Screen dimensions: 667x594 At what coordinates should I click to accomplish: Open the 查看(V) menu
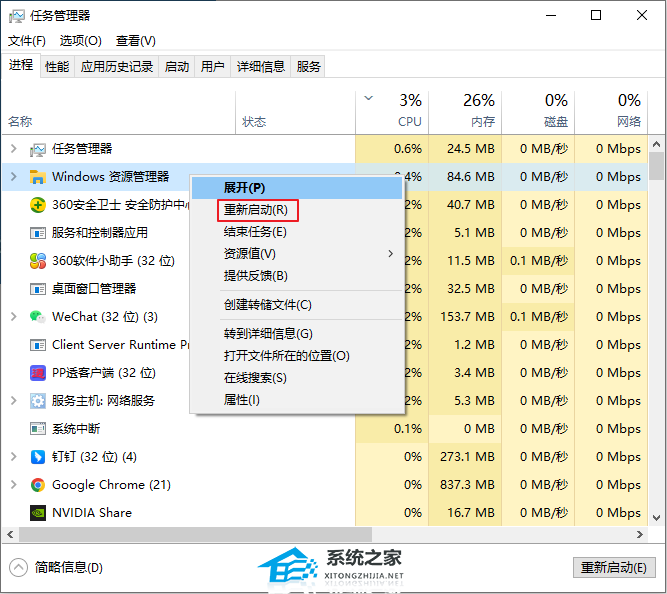(136, 41)
